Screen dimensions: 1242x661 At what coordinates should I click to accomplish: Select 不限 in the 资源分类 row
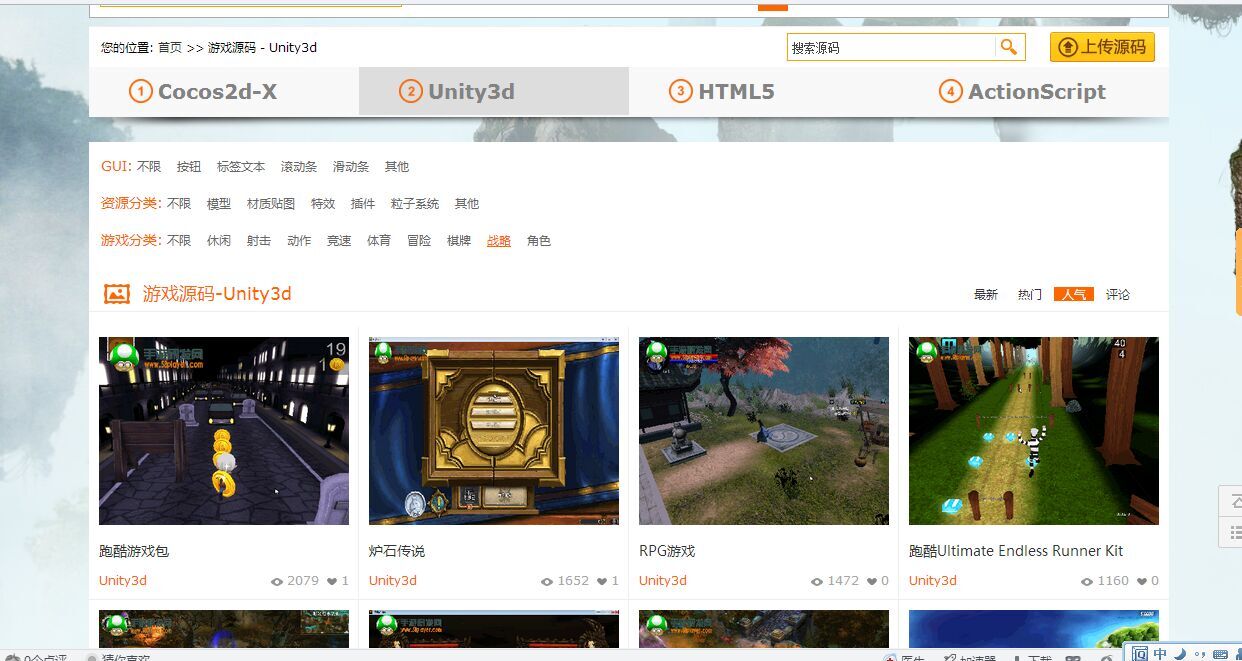pos(179,204)
